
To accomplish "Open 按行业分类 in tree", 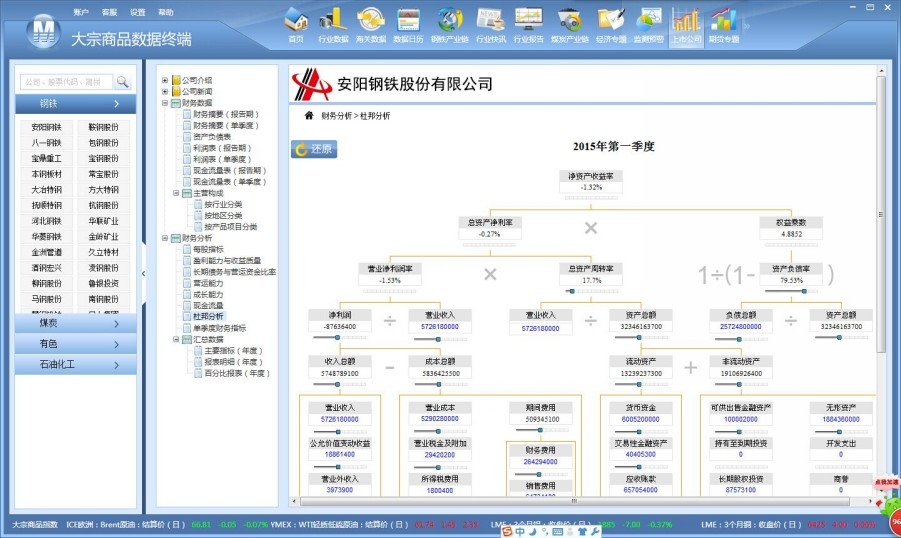I will [223, 205].
